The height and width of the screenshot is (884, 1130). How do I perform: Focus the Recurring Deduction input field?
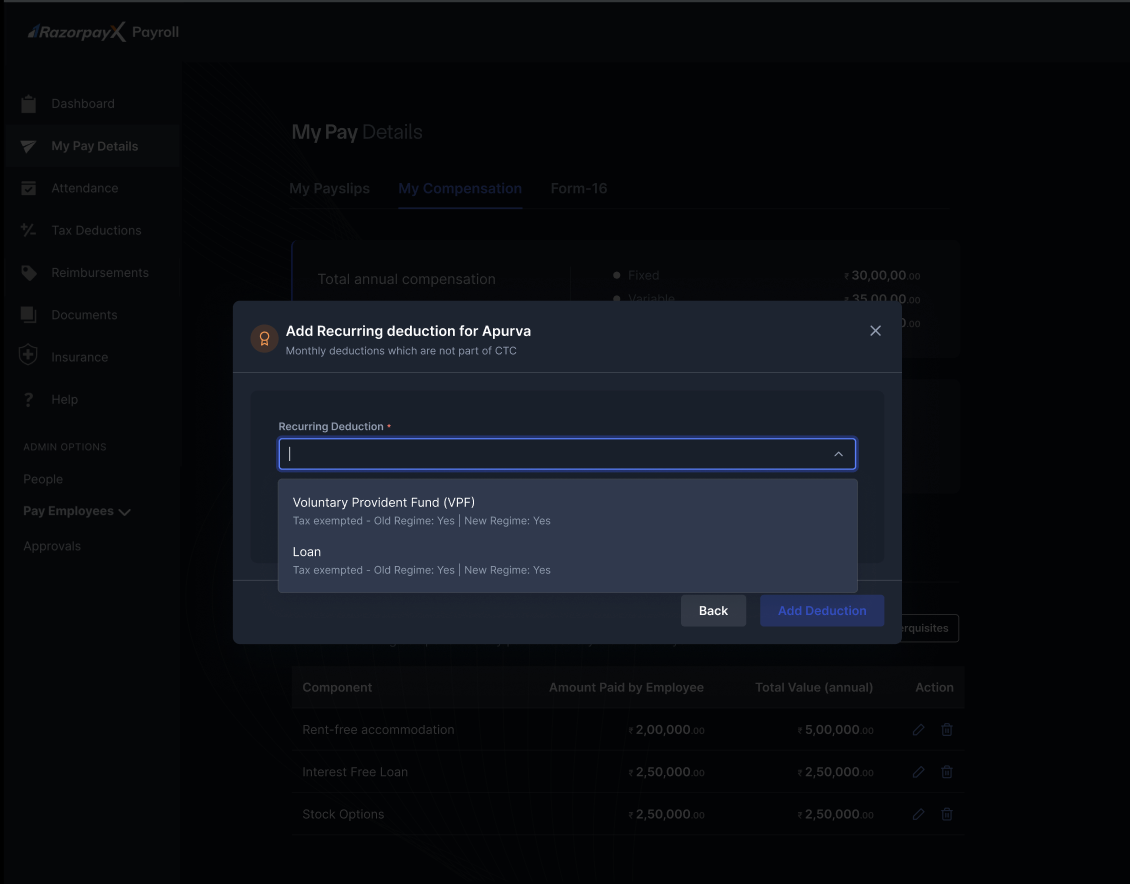coord(567,454)
